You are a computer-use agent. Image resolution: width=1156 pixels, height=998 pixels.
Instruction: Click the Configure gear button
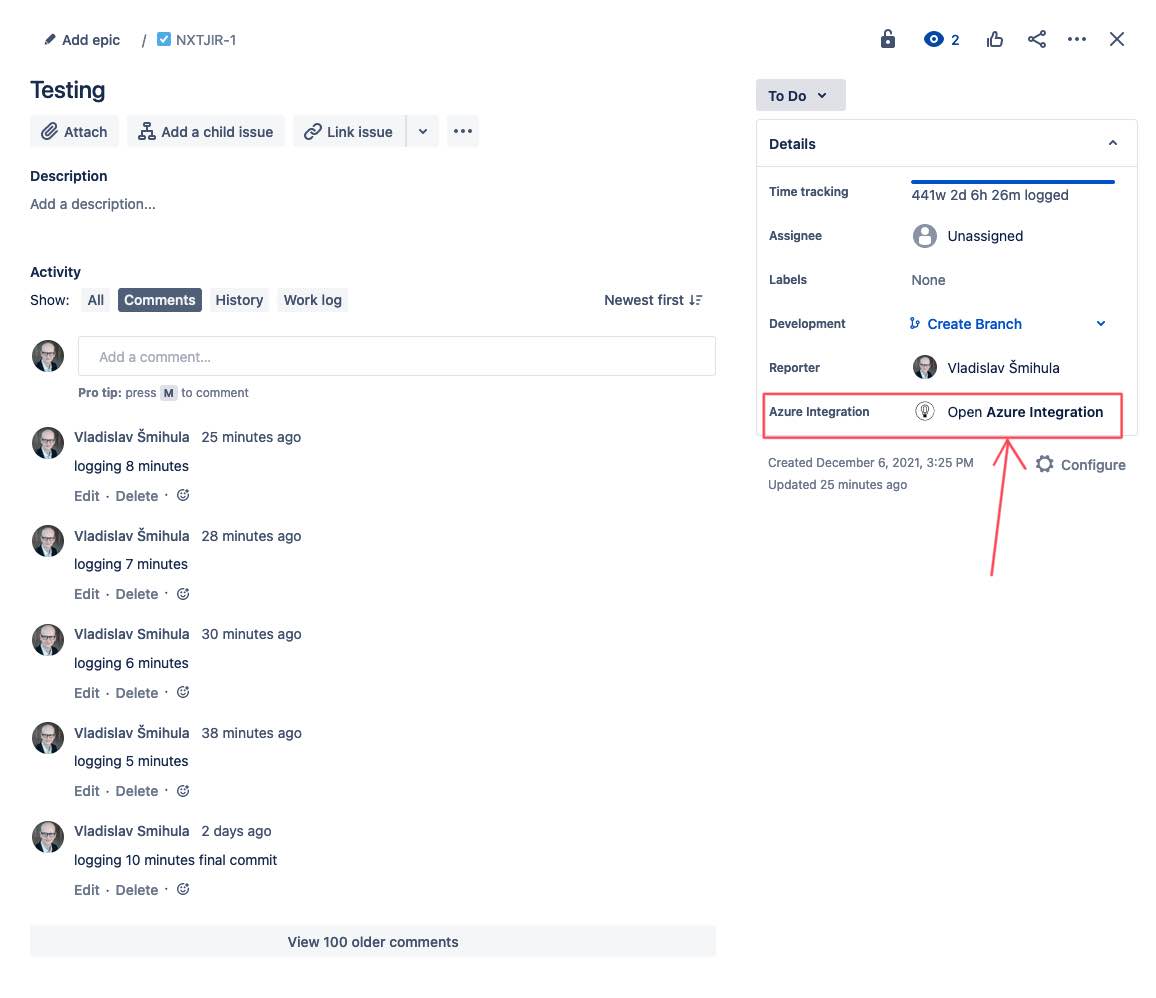[1080, 464]
